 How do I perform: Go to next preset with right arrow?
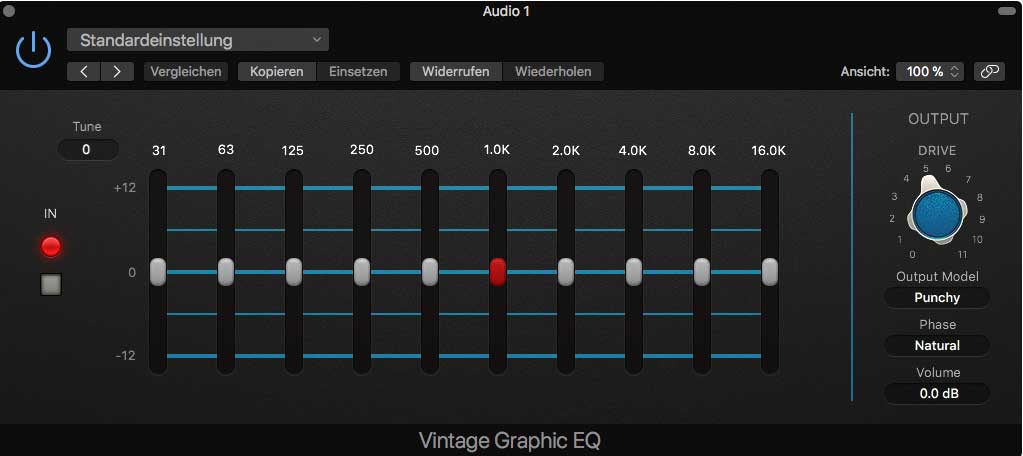(117, 72)
